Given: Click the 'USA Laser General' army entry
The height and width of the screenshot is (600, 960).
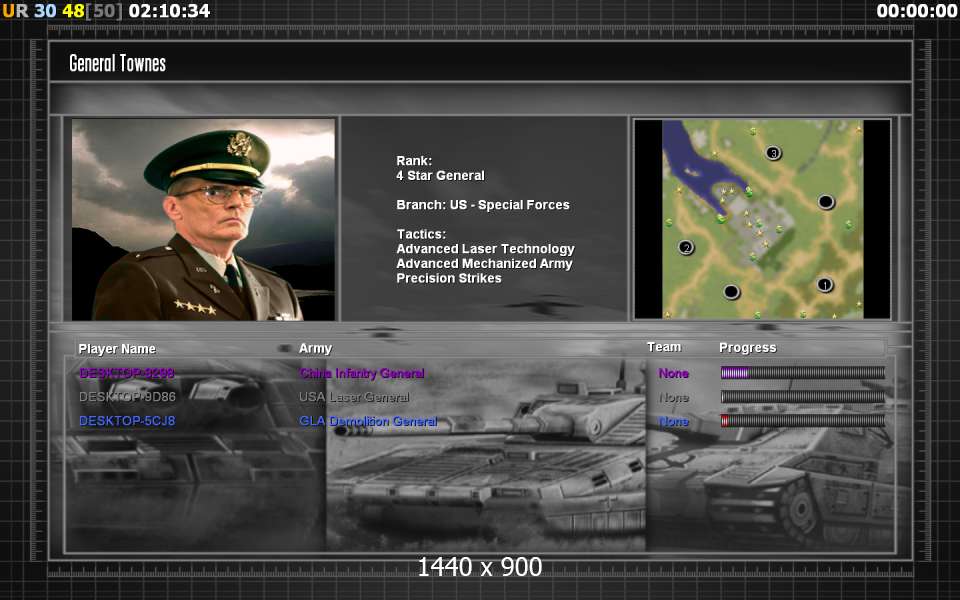Looking at the screenshot, I should coord(354,397).
